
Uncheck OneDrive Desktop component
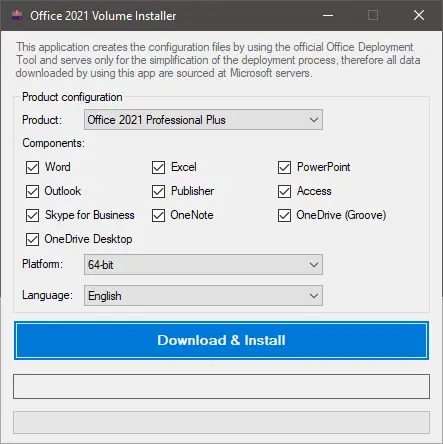32,239
